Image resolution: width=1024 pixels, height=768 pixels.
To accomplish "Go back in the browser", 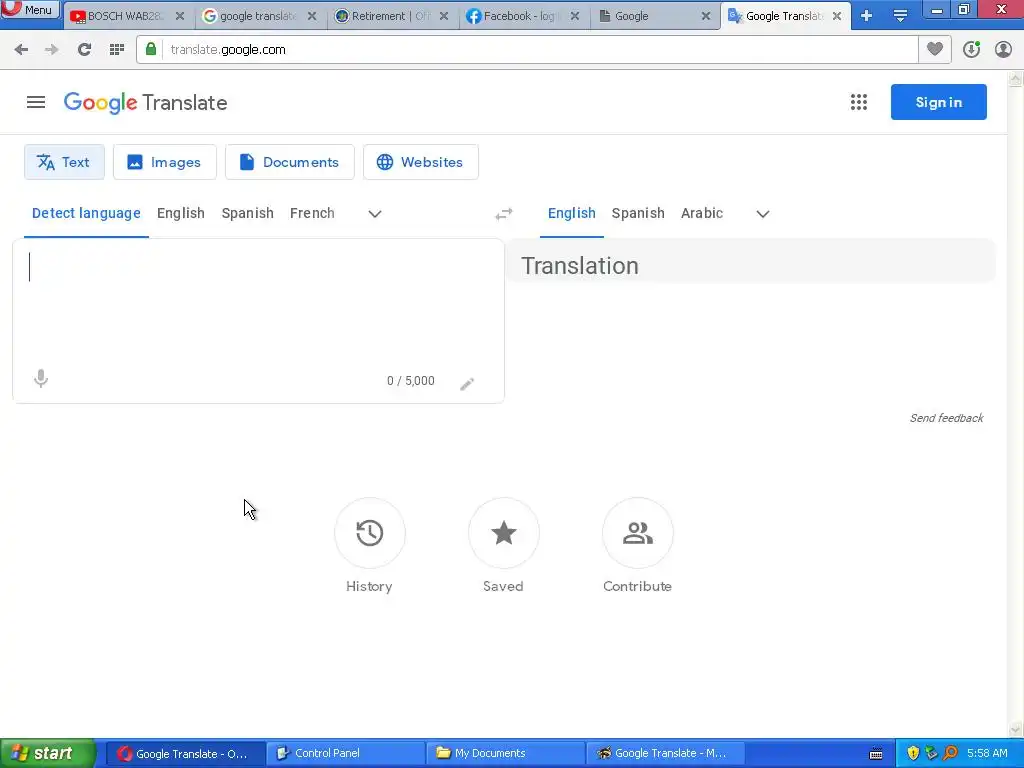I will 21,50.
